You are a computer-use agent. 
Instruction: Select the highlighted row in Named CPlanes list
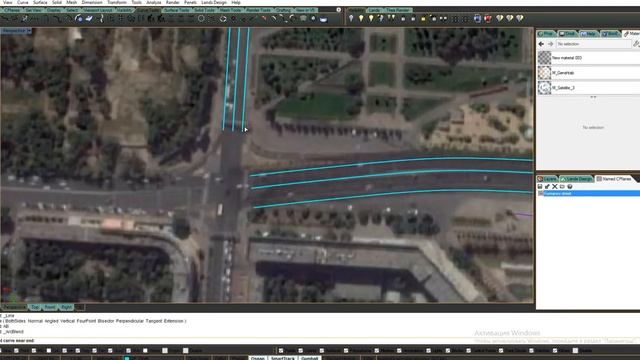588,193
